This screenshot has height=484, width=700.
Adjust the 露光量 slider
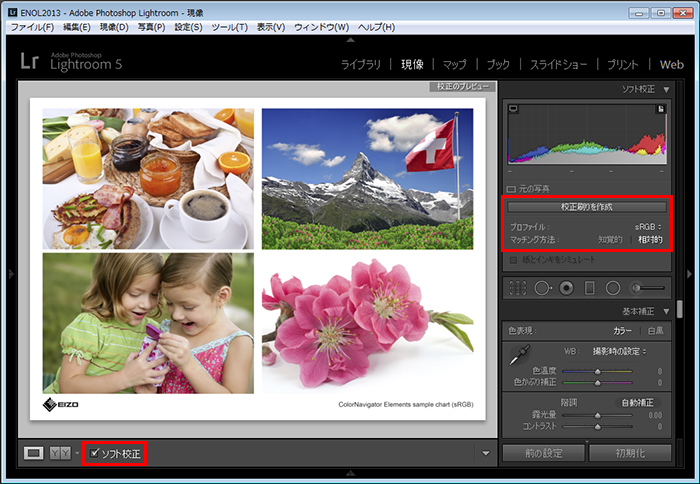pos(597,415)
